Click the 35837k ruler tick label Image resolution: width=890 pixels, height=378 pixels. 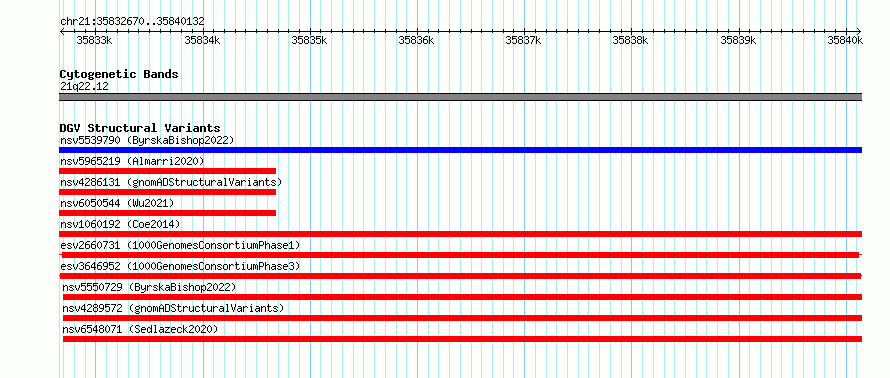[523, 40]
